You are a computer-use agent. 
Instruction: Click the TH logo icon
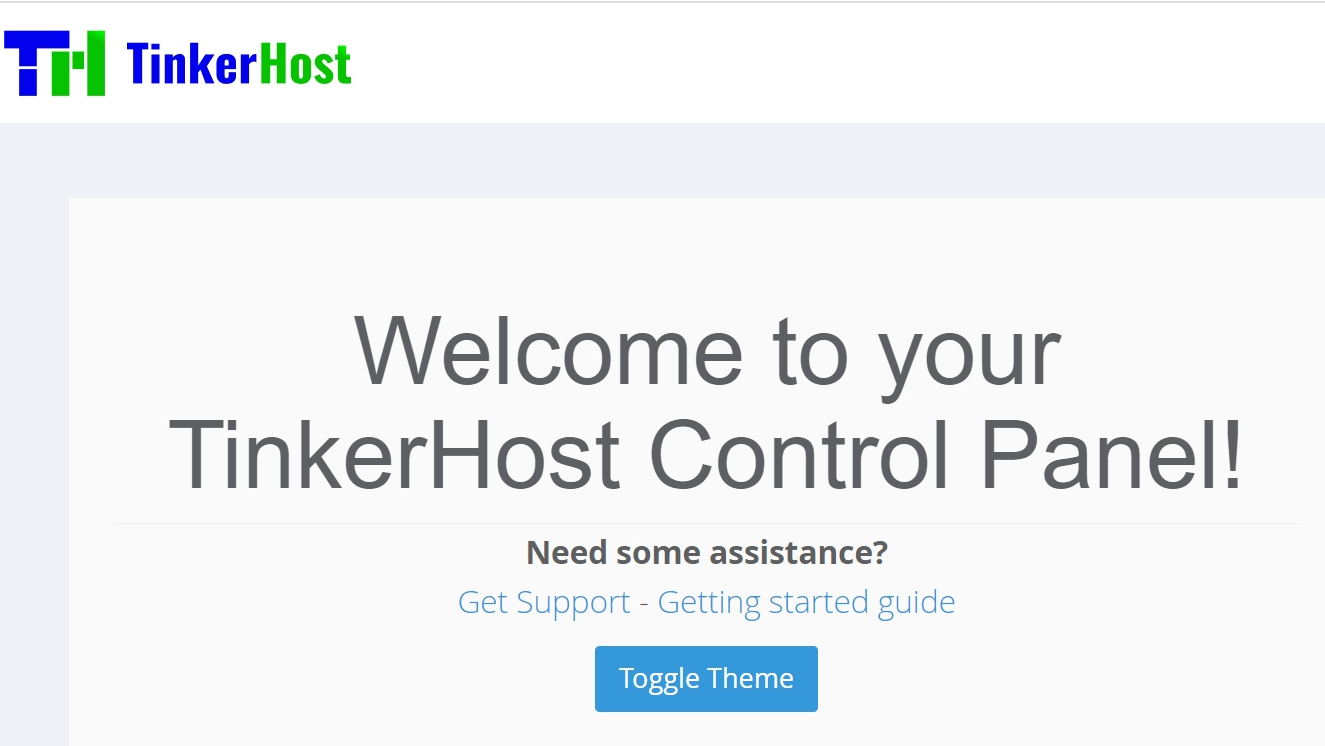pos(55,63)
